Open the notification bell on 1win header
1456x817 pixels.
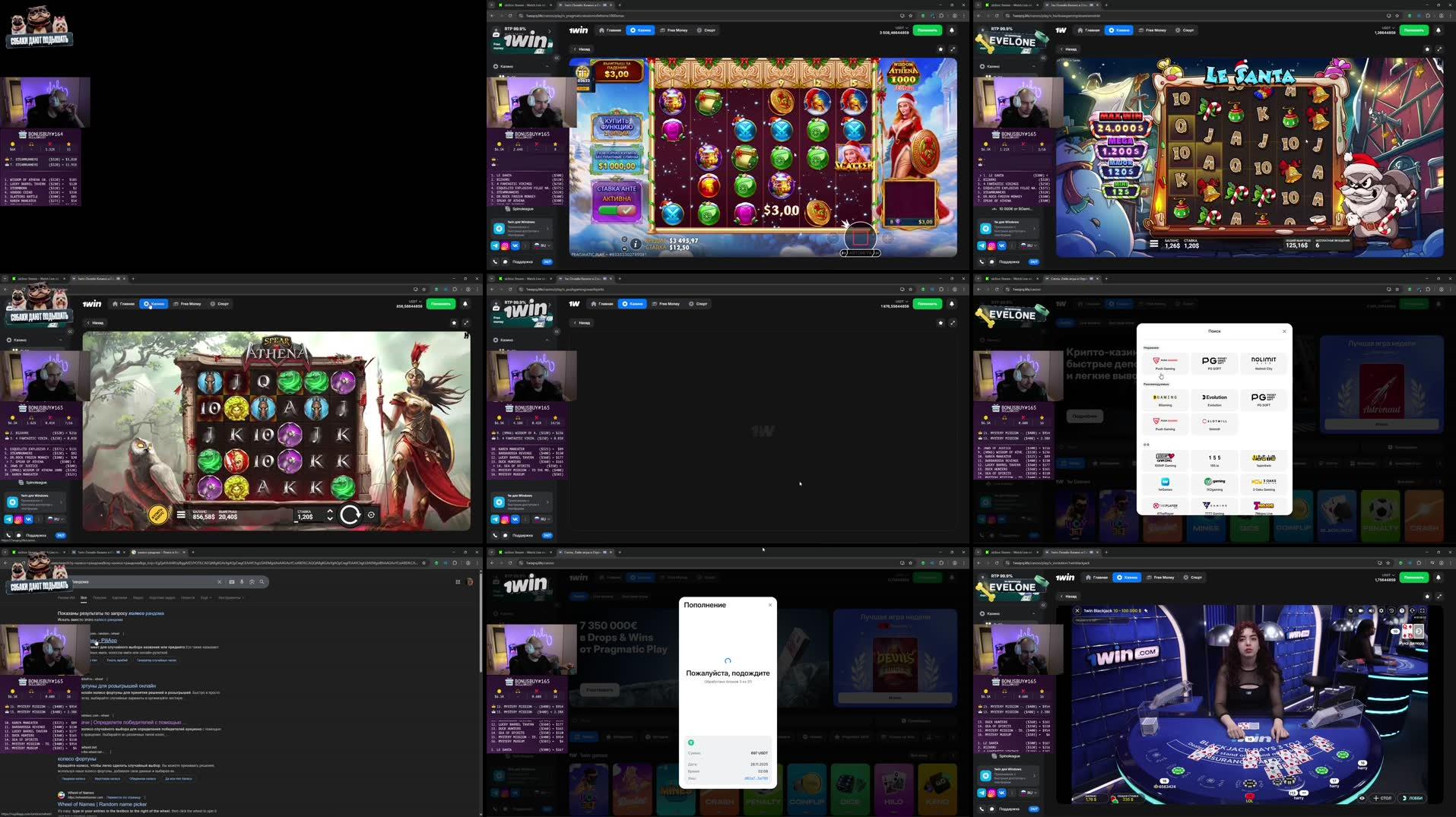(953, 30)
